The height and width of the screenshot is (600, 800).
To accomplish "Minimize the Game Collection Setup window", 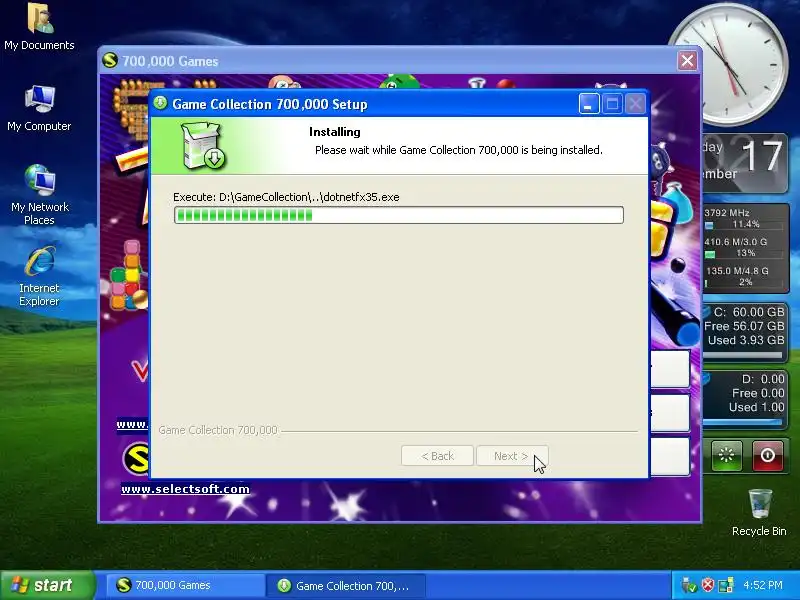I will [589, 104].
